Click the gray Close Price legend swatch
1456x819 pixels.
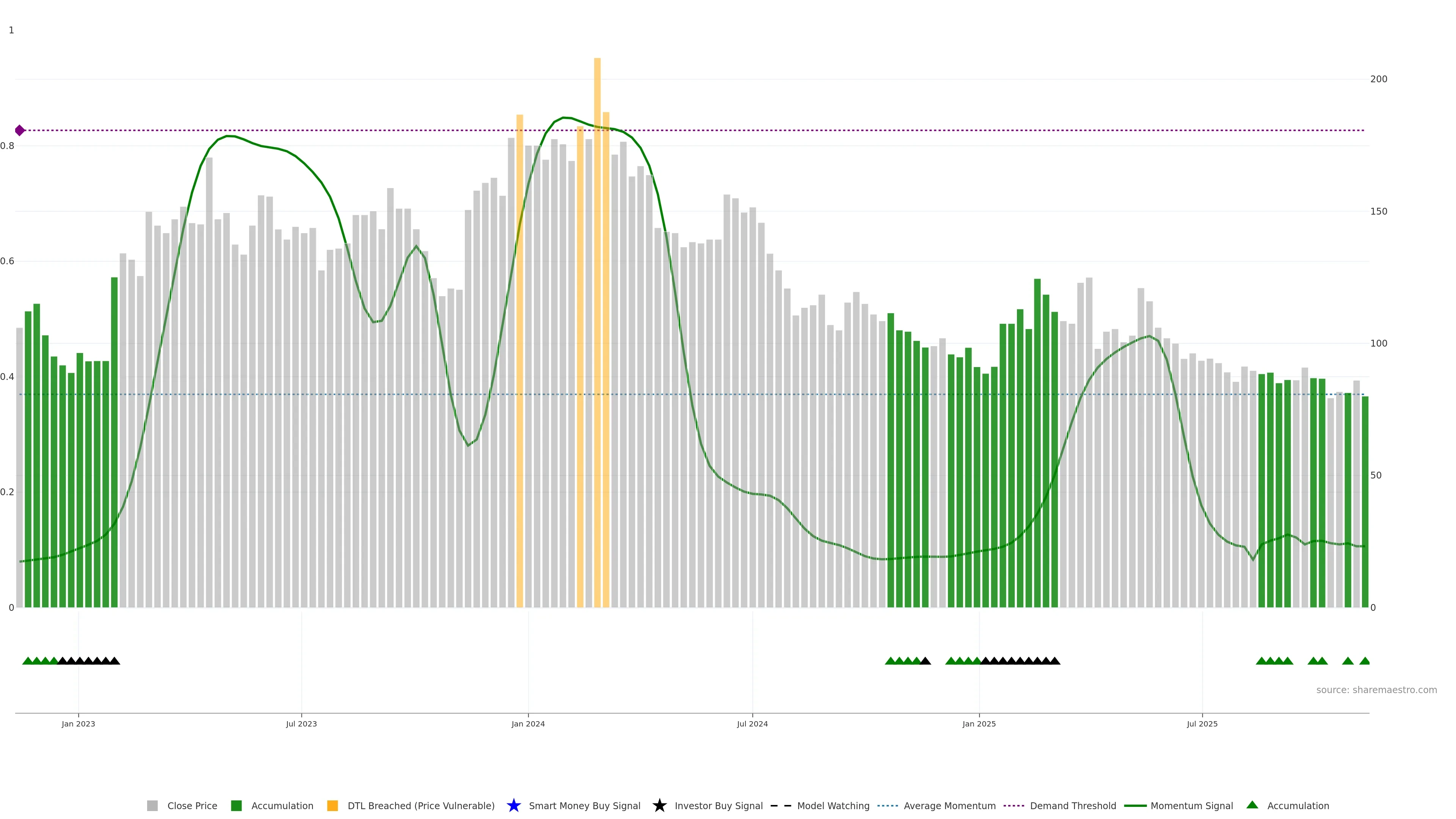point(152,805)
